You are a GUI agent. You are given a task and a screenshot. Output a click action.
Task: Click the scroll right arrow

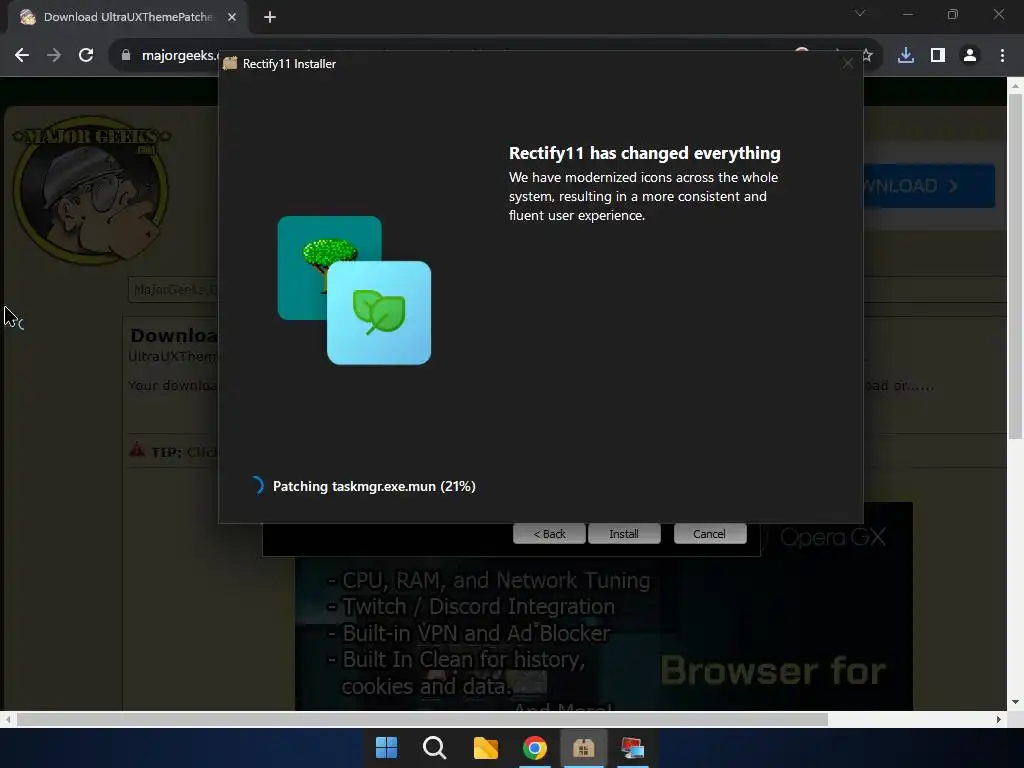click(x=999, y=720)
